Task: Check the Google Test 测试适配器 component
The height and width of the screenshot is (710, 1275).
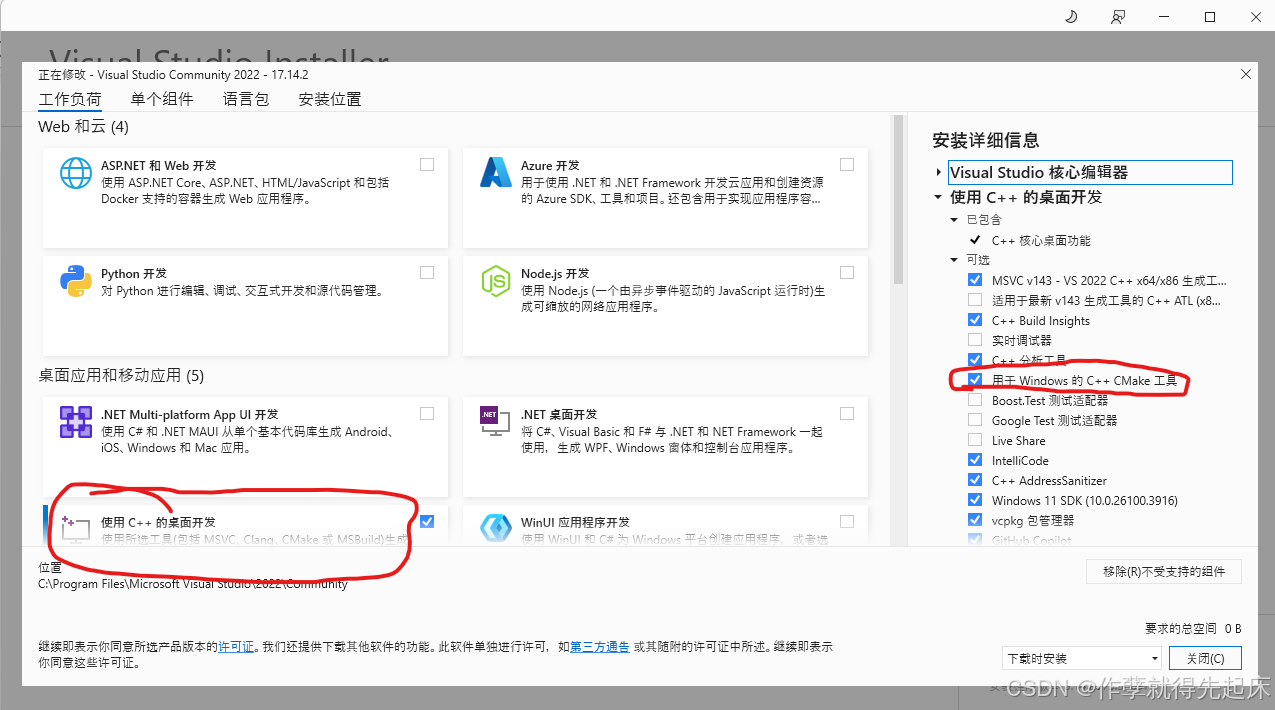Action: click(975, 420)
